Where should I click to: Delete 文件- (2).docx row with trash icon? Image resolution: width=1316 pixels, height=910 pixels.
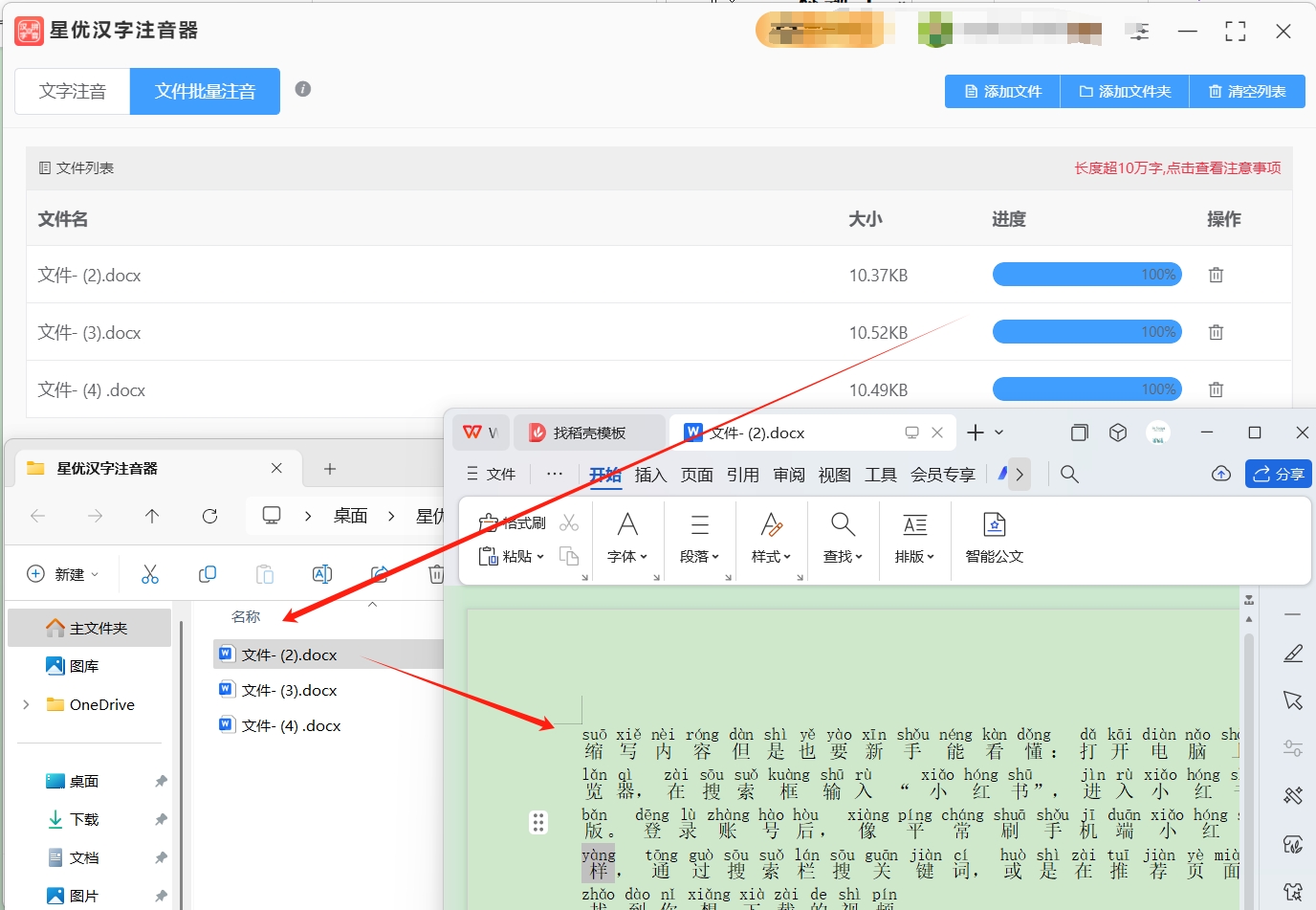1216,275
